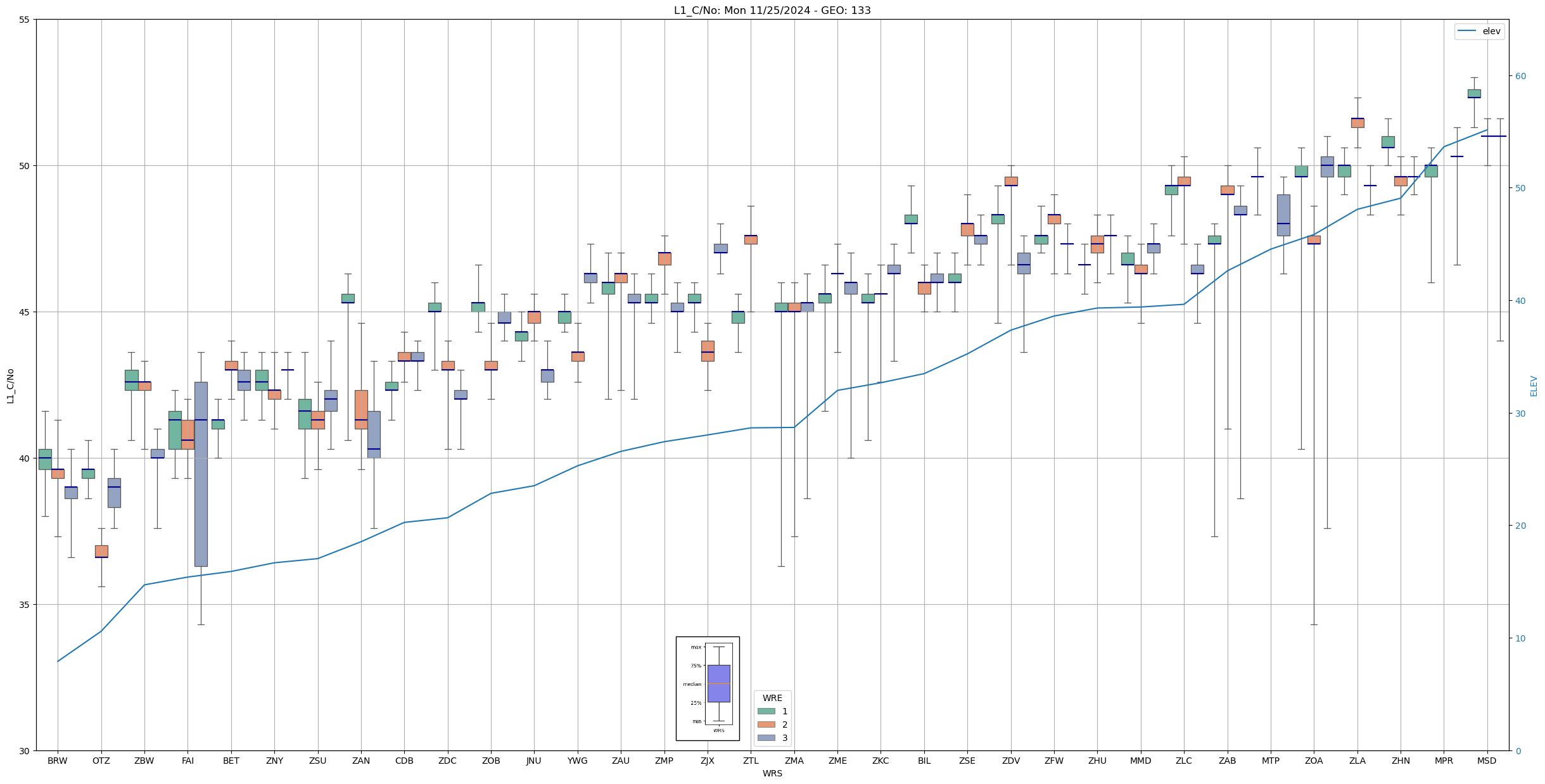Click the ZMA x-axis station label
Image resolution: width=1545 pixels, height=784 pixels.
(x=794, y=761)
